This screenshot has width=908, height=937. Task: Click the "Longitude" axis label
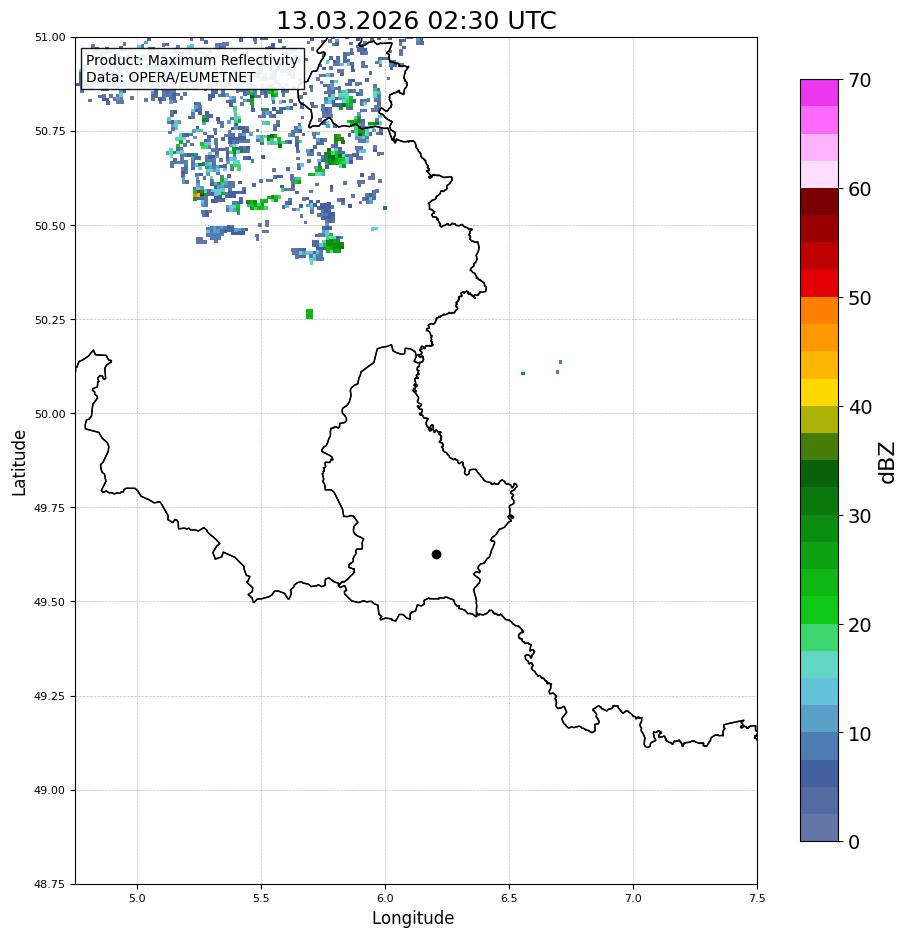(413, 918)
